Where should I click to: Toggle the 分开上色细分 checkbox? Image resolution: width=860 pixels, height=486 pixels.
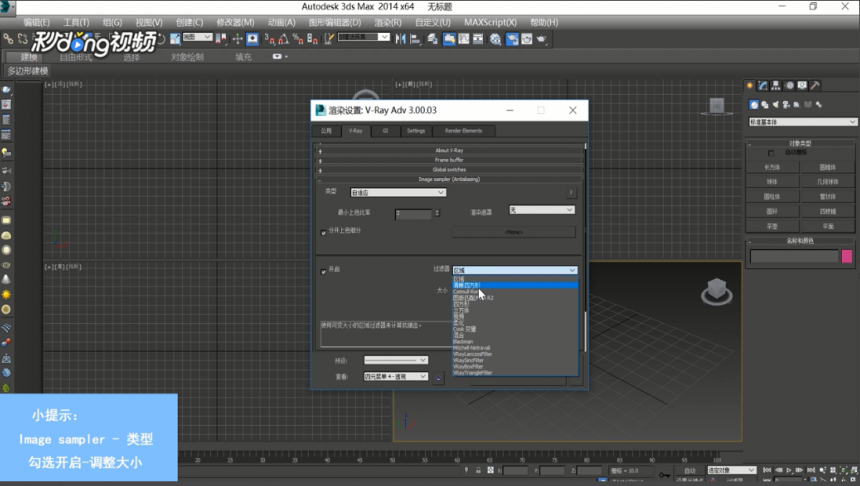pyautogui.click(x=324, y=232)
